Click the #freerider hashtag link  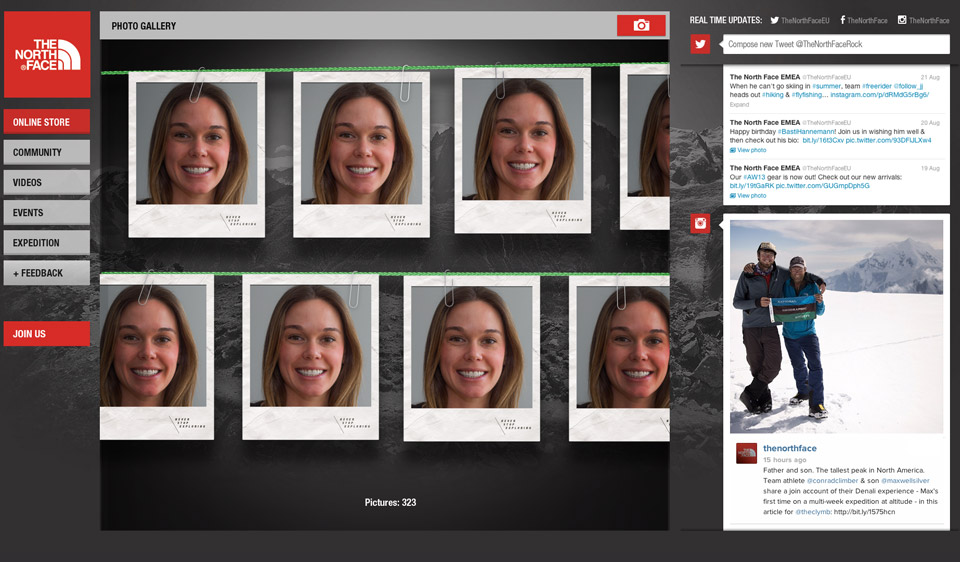[x=877, y=86]
